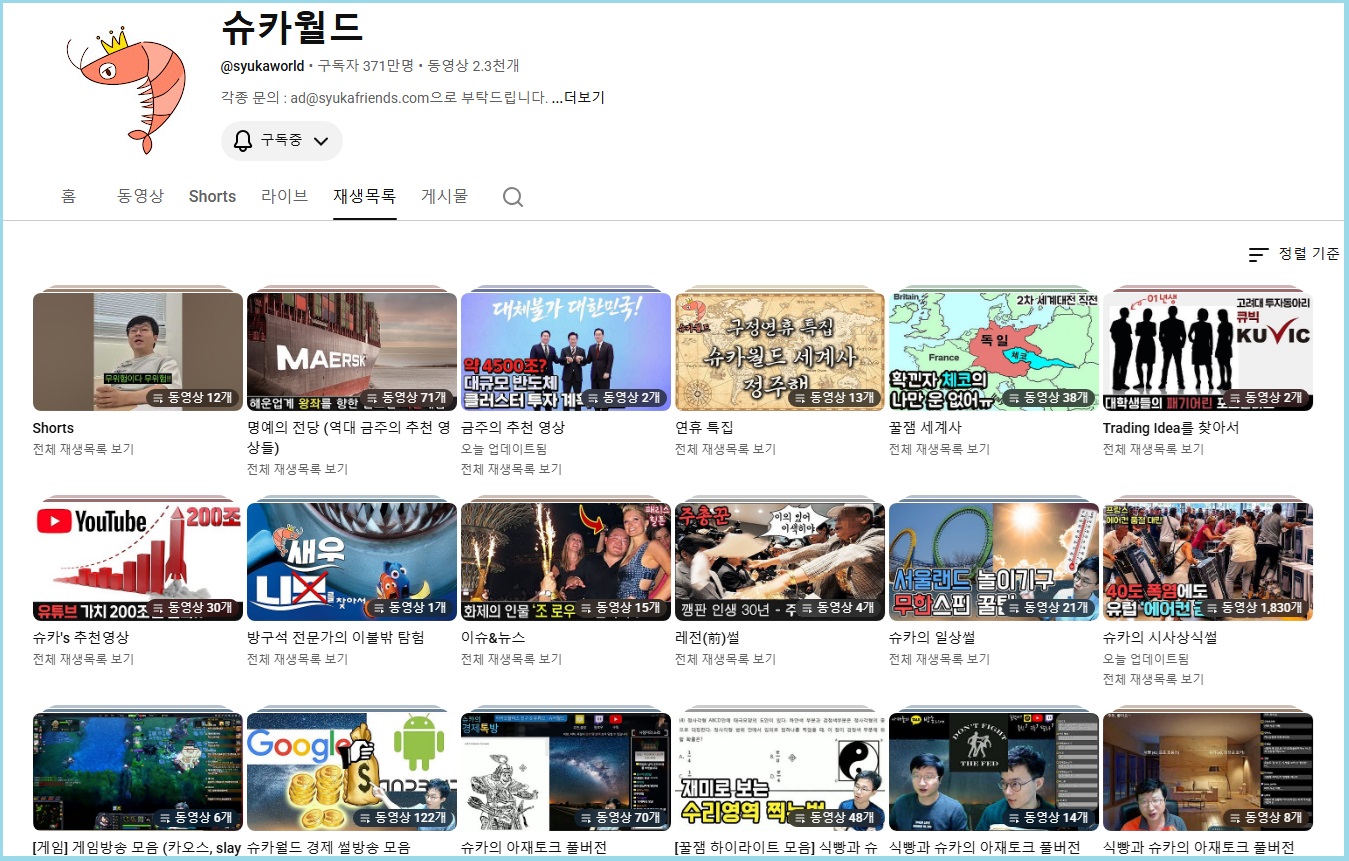Click the 동영상 2.3천개 video count
The height and width of the screenshot is (861, 1349).
pyautogui.click(x=473, y=66)
